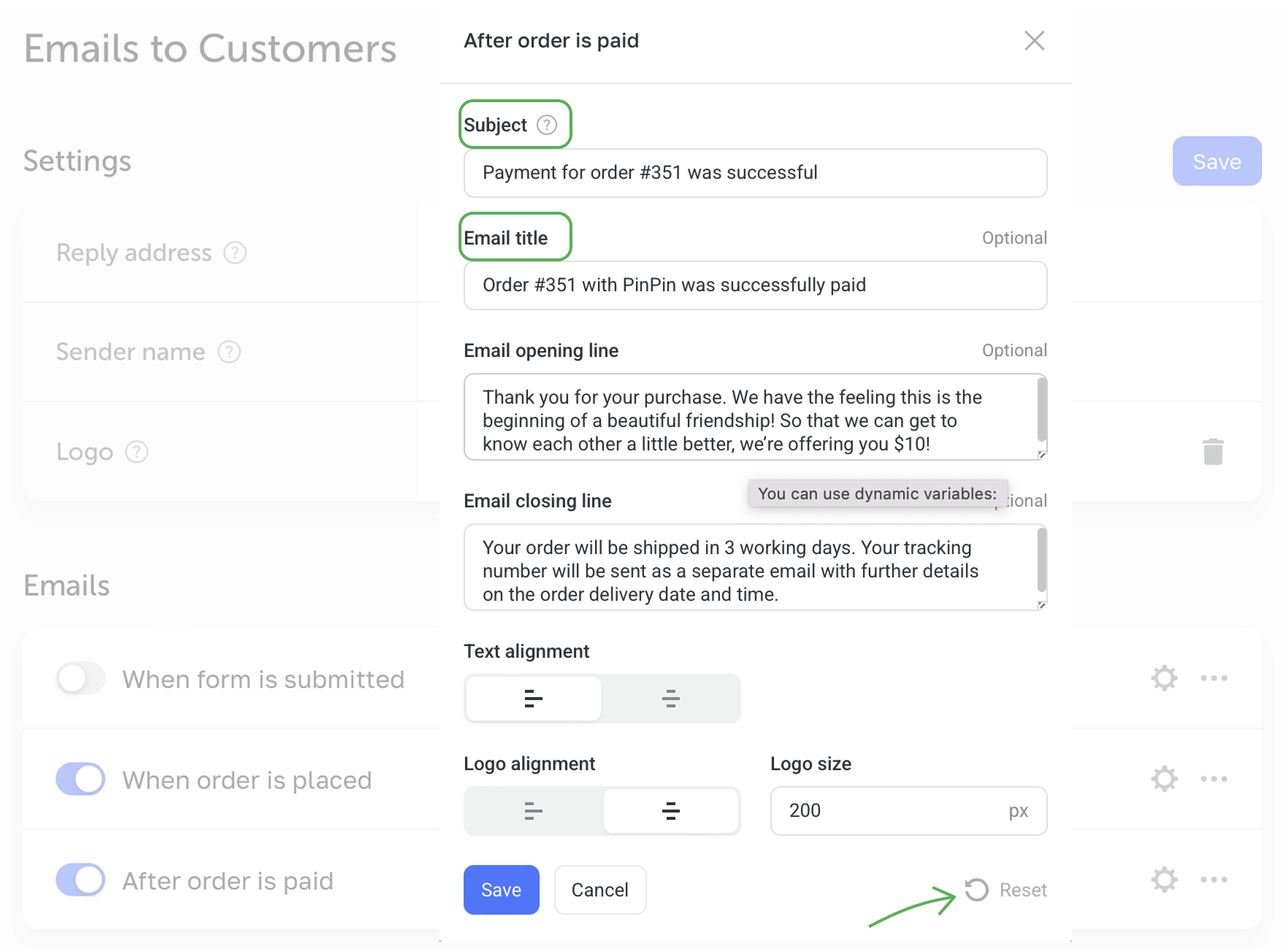
Task: Open more options for When order is placed
Action: point(1214,779)
